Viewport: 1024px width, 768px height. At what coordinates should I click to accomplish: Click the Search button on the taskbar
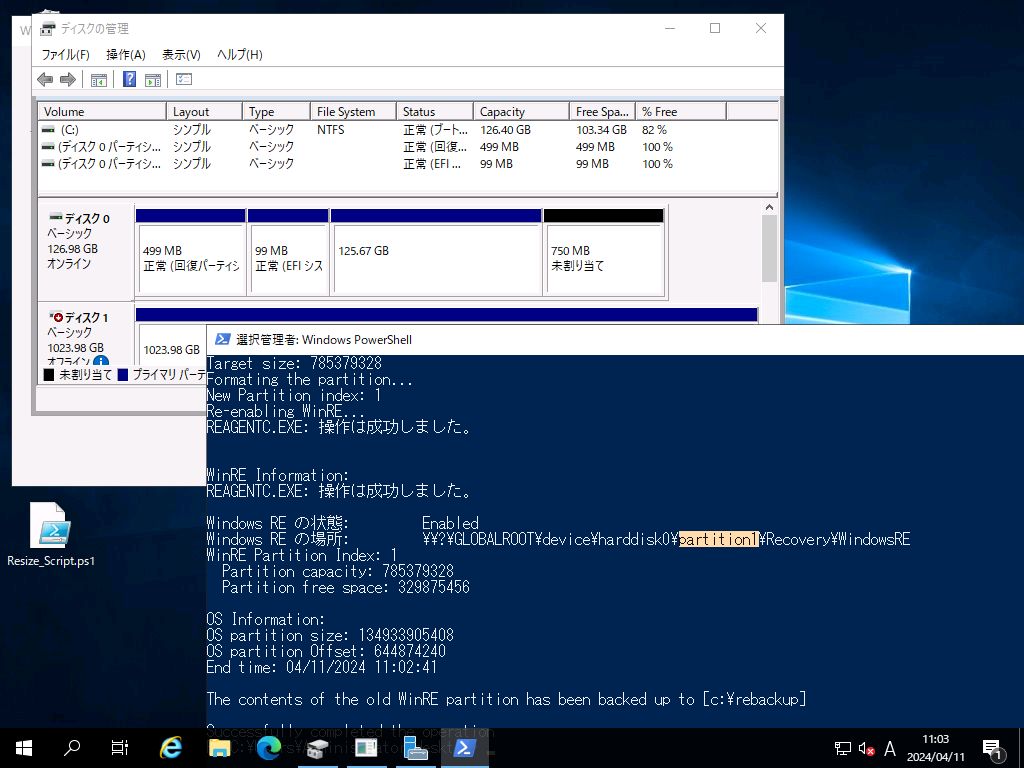(70, 747)
